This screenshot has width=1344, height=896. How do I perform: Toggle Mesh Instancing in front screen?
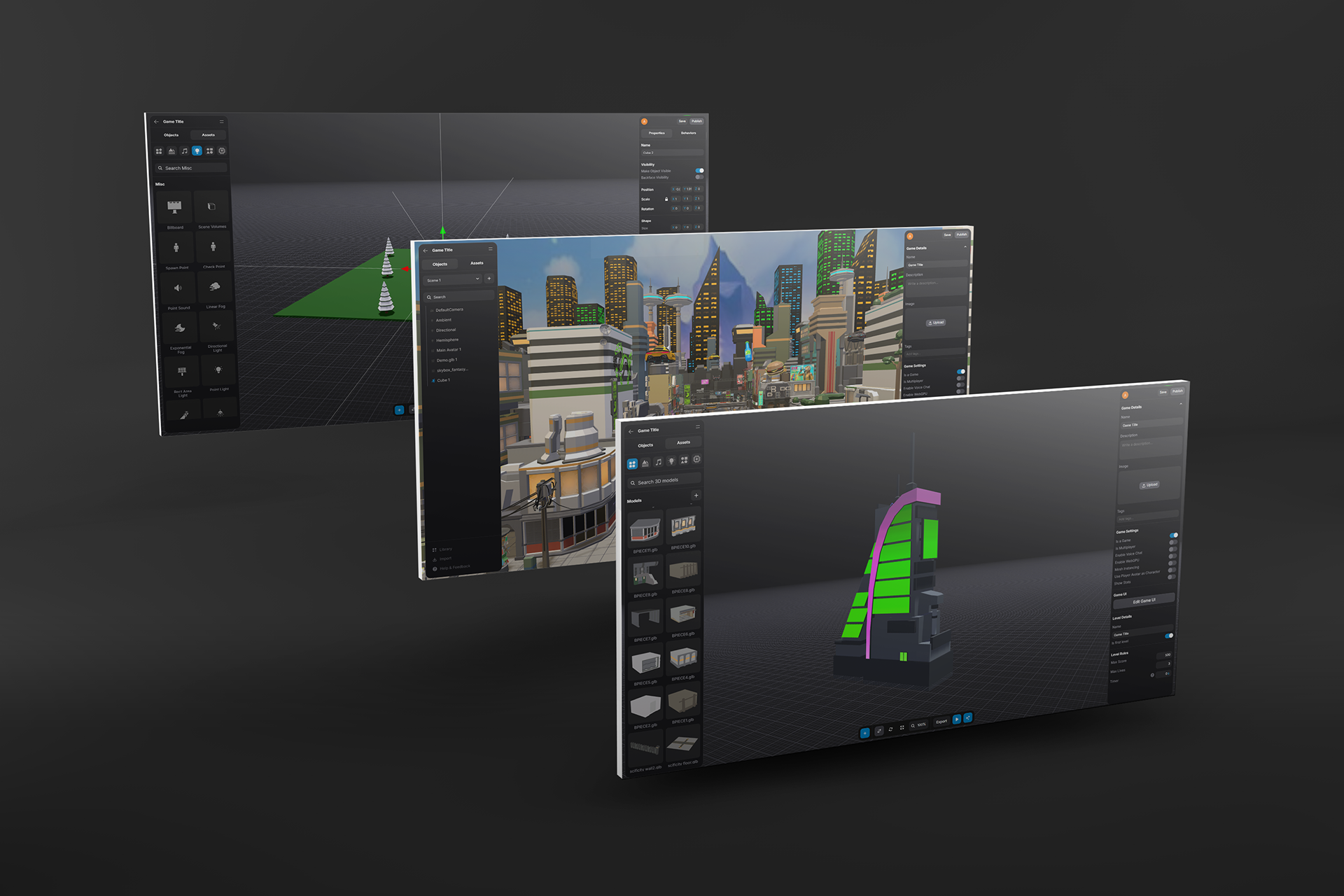click(1172, 563)
